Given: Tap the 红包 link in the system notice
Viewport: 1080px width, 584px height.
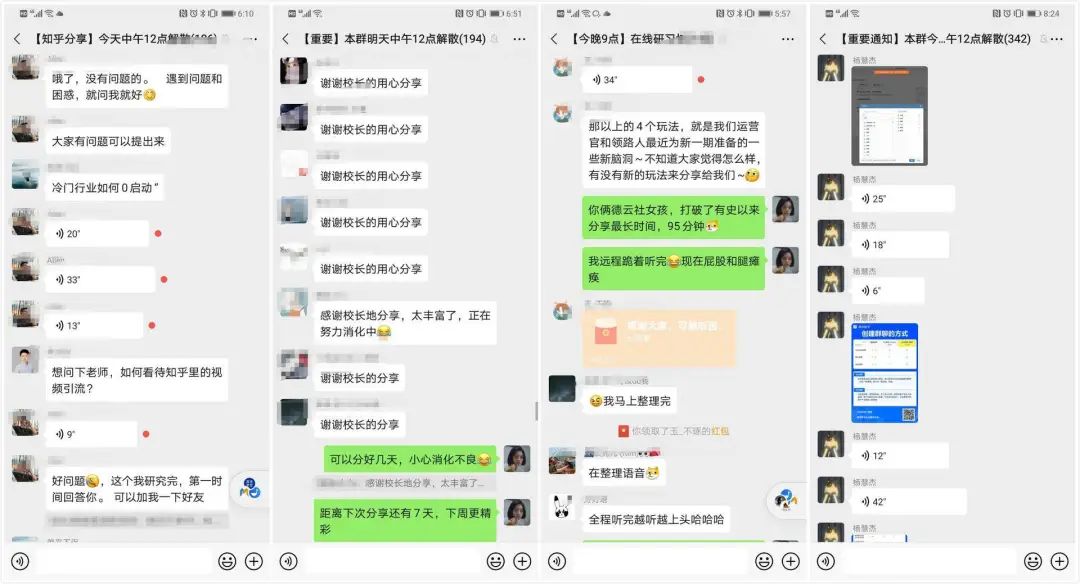Looking at the screenshot, I should point(720,431).
